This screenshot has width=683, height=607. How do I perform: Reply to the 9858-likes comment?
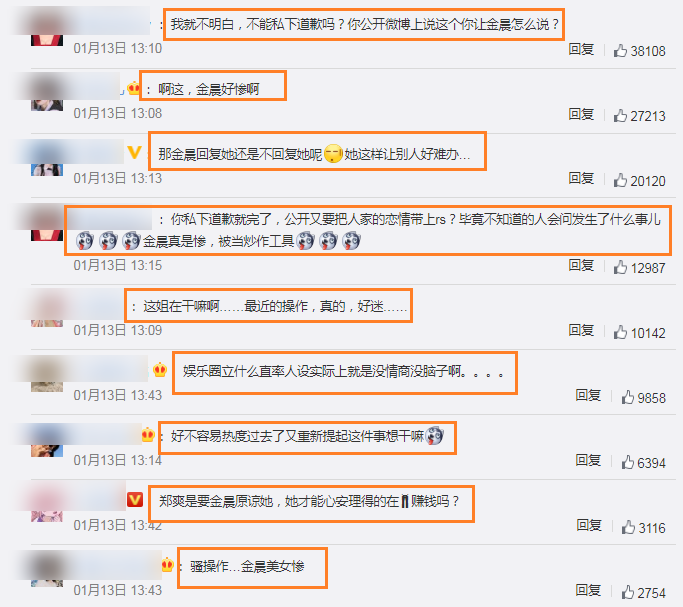point(588,395)
